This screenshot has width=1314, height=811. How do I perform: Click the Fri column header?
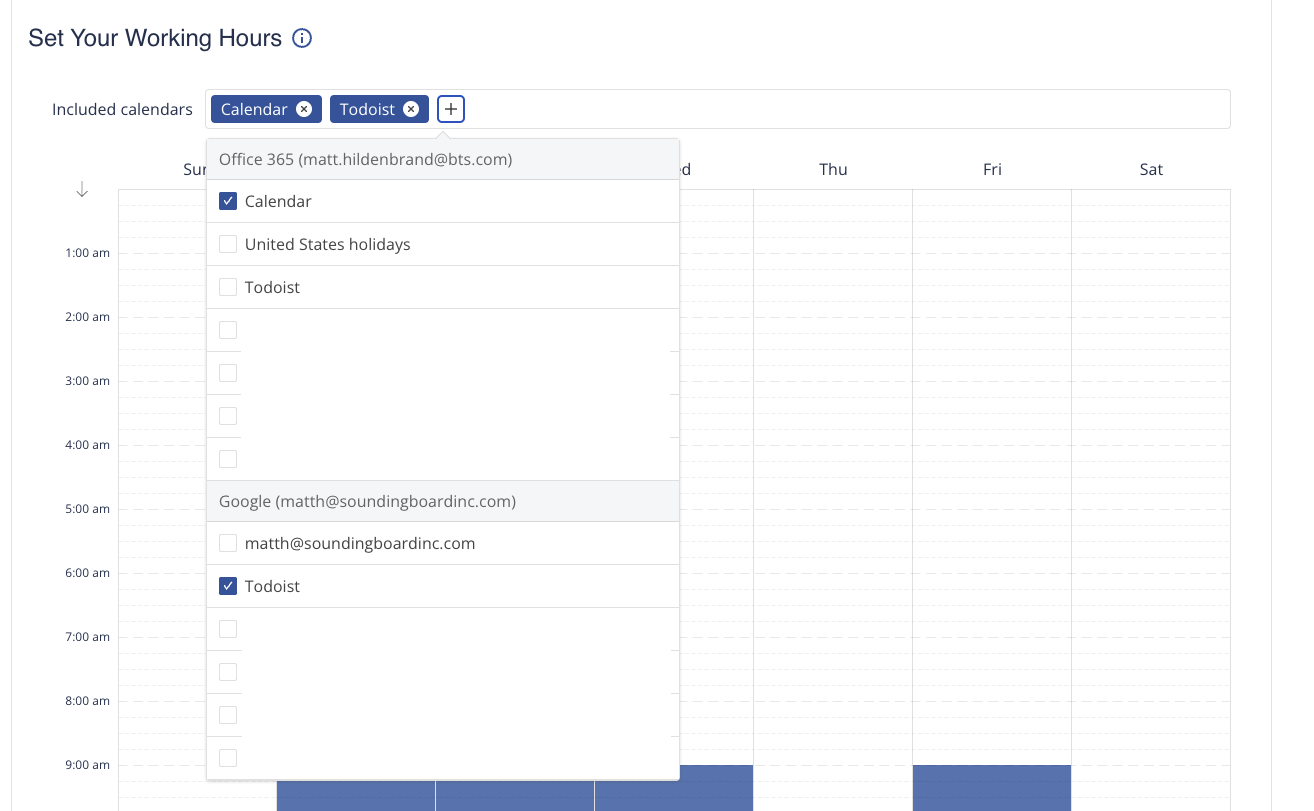992,169
